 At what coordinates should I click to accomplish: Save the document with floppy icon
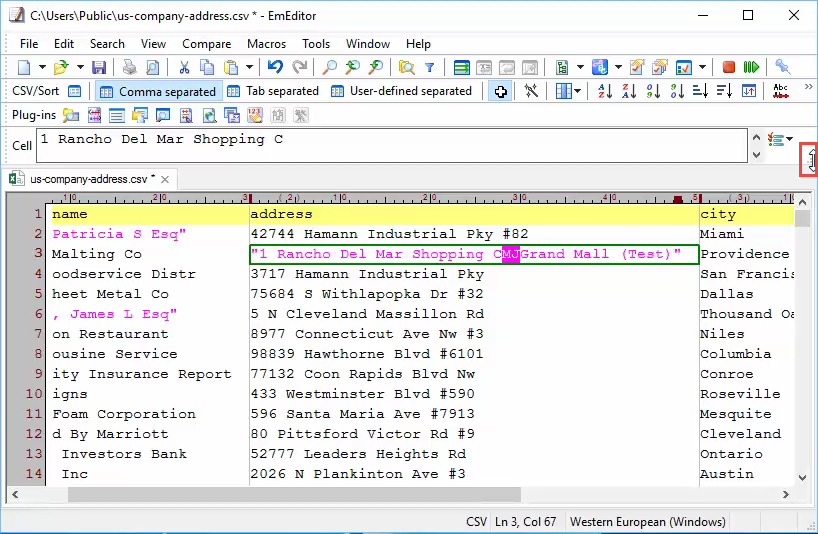click(x=99, y=67)
